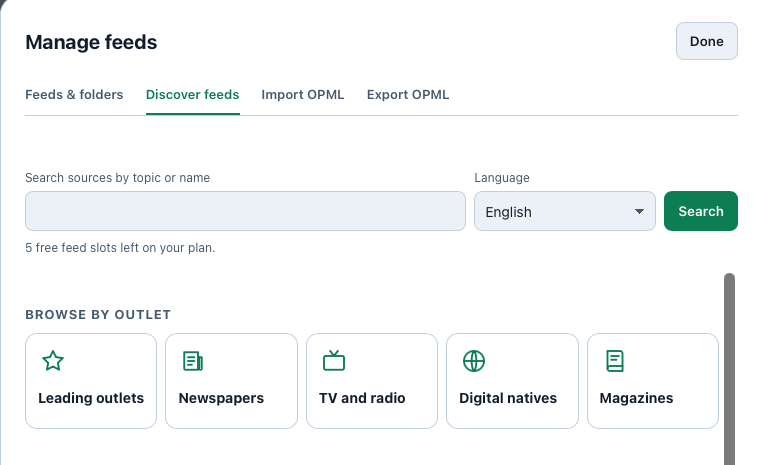Image resolution: width=761 pixels, height=465 pixels.
Task: Open the Language dropdown set to English
Action: pos(565,211)
